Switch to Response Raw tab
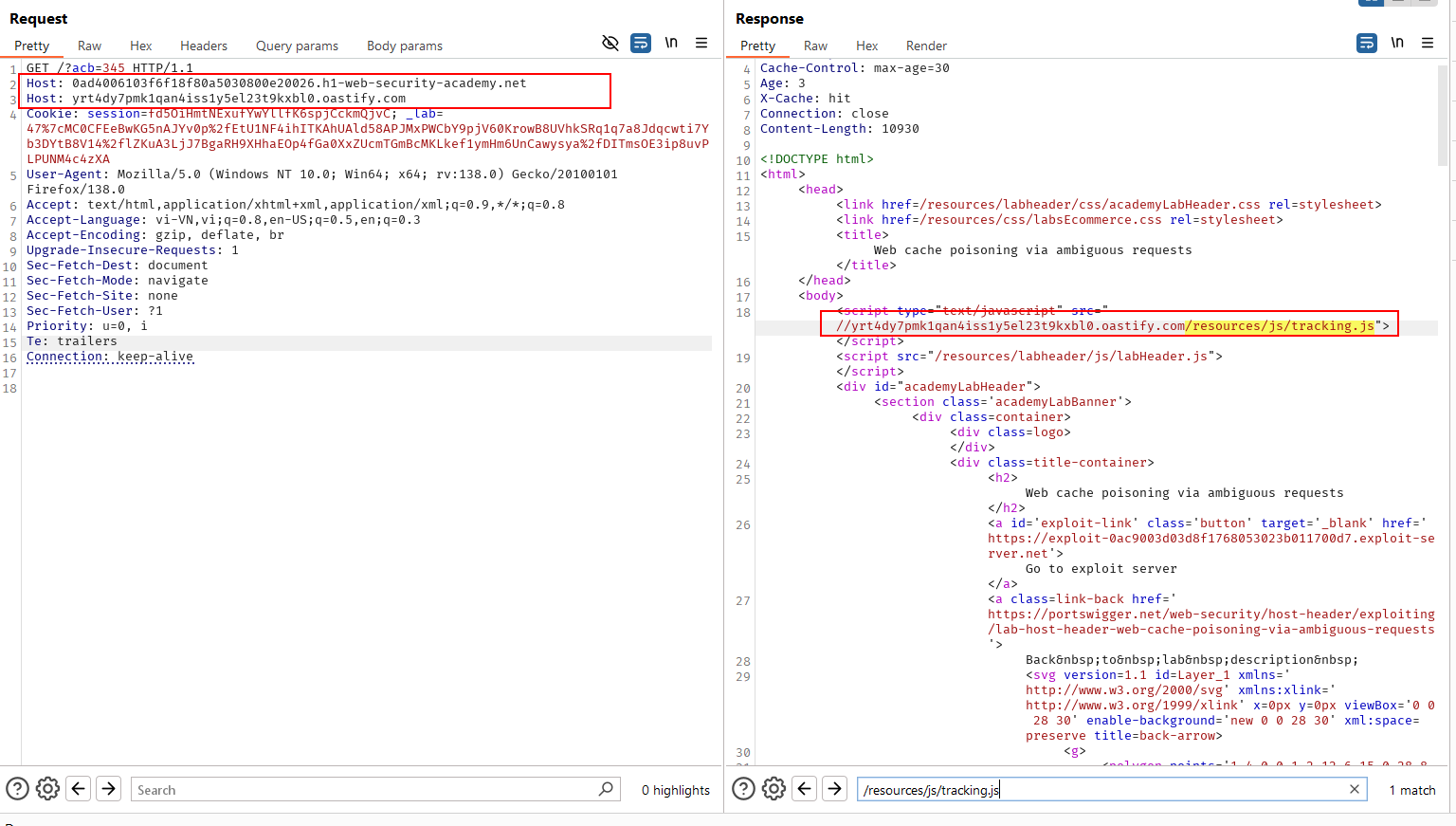1456x826 pixels. 815,46
